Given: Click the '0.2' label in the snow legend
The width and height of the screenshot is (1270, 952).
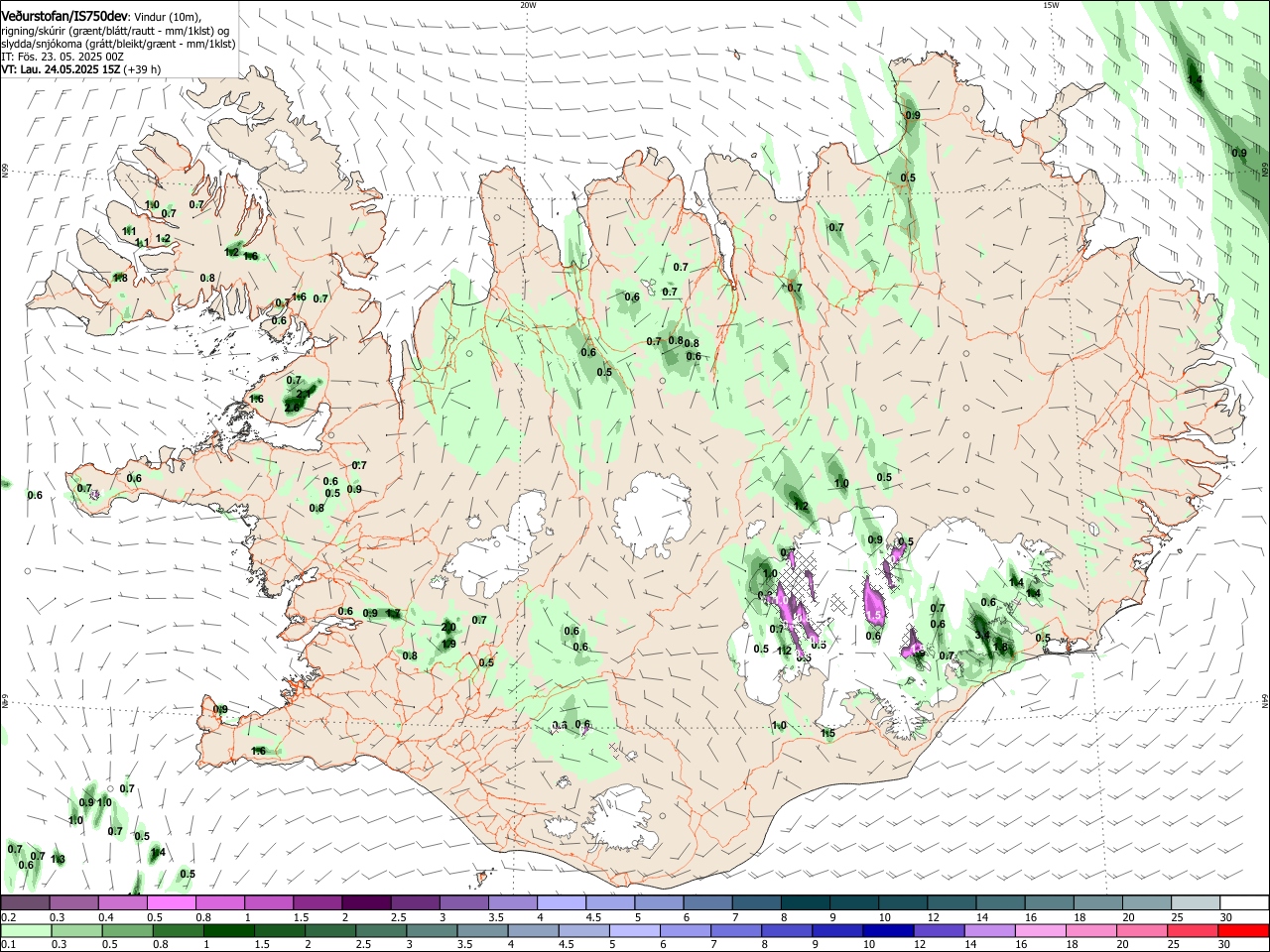Looking at the screenshot, I should click(x=9, y=917).
